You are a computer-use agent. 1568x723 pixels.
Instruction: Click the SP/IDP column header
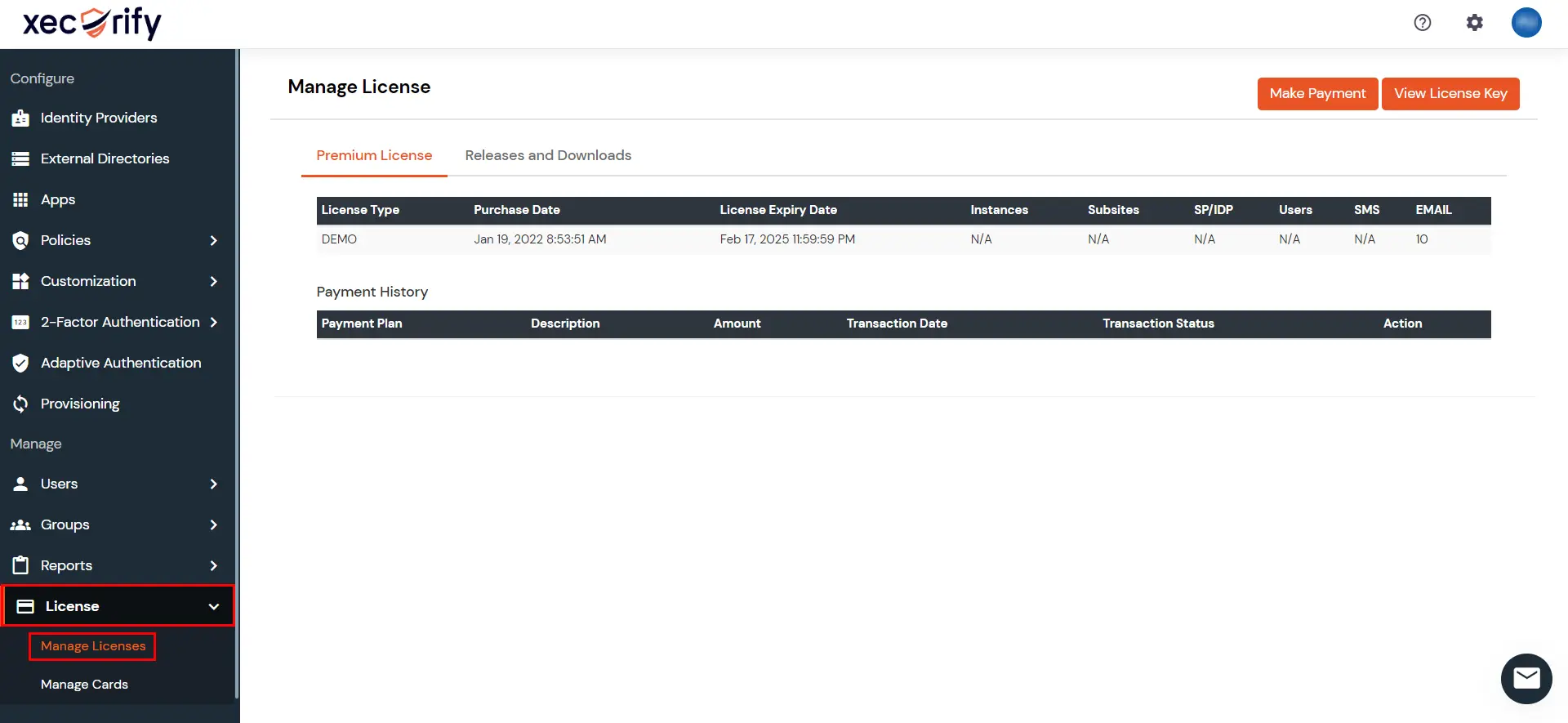(x=1214, y=210)
